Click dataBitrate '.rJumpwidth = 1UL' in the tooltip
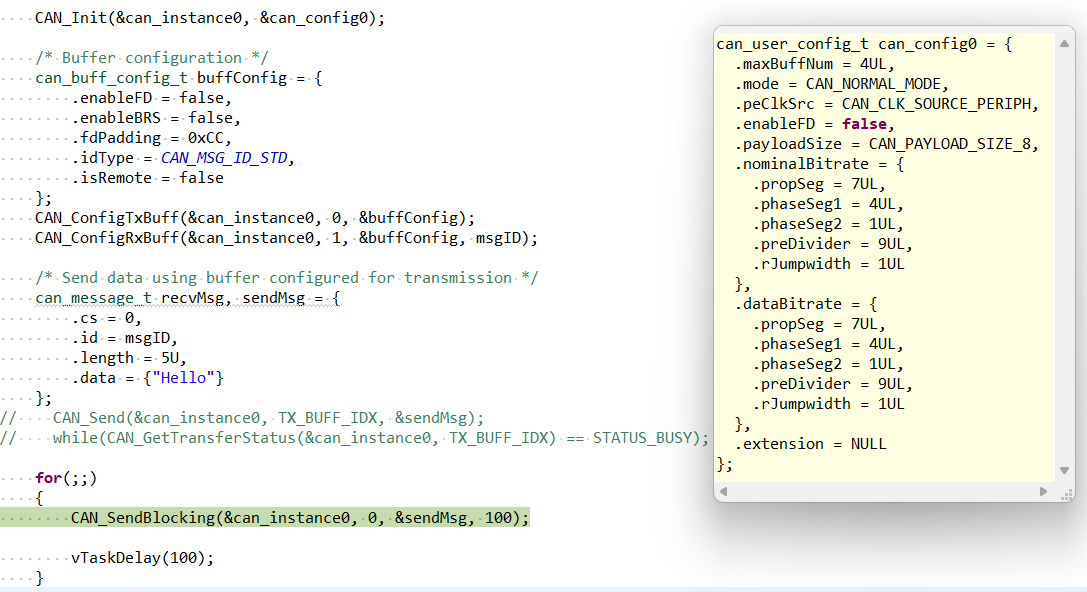This screenshot has width=1087, height=592. tap(828, 404)
